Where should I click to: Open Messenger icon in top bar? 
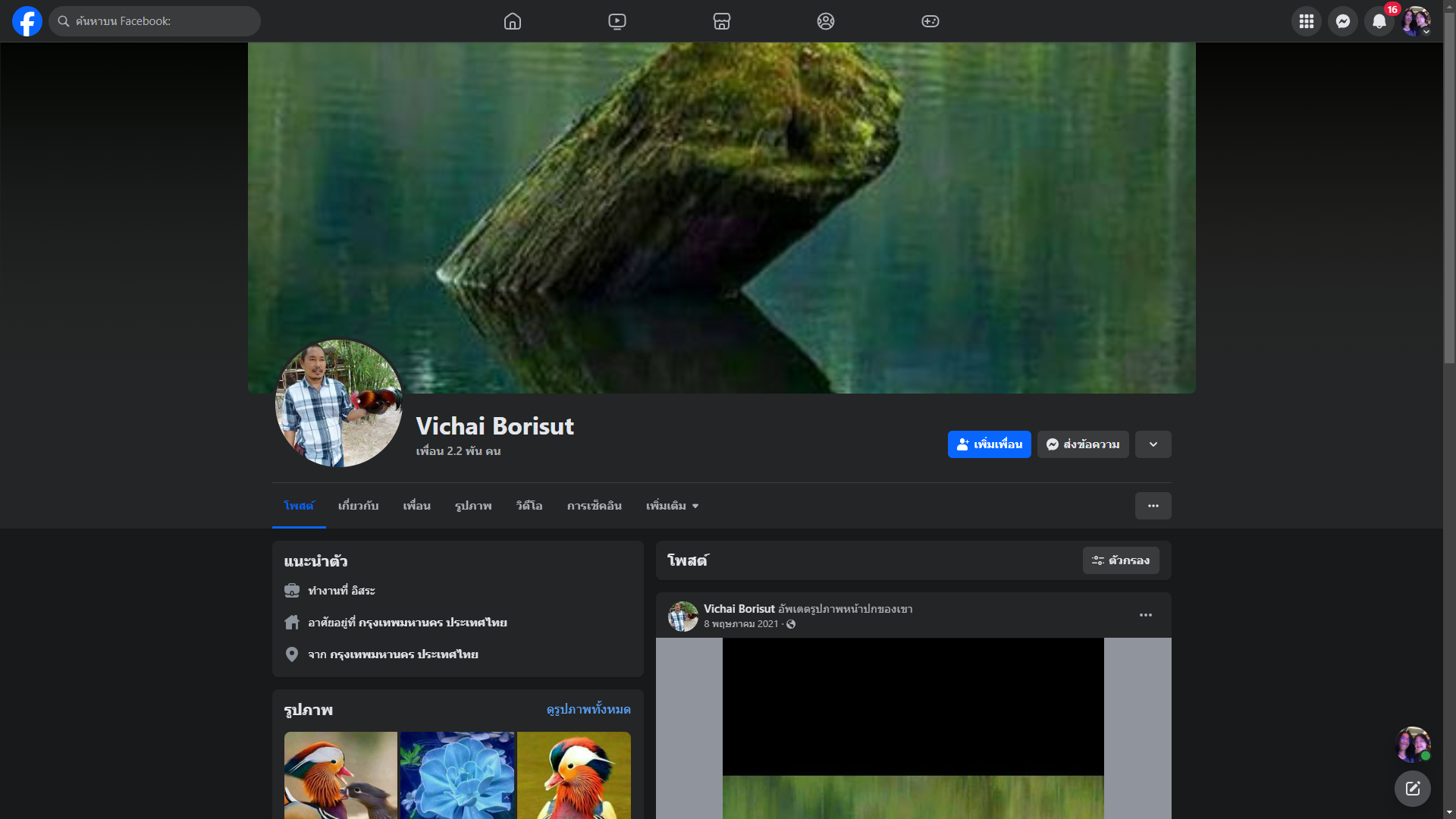1342,21
